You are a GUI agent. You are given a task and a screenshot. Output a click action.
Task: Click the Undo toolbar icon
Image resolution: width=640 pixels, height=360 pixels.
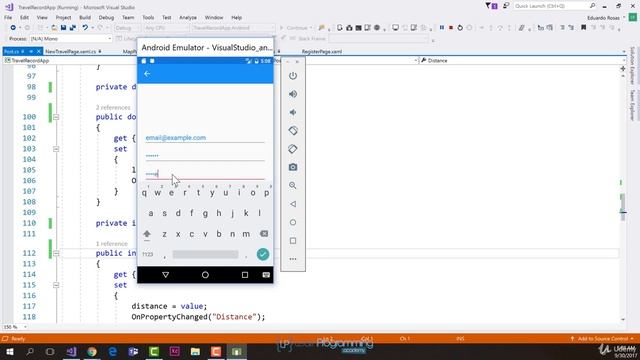pyautogui.click(x=85, y=28)
